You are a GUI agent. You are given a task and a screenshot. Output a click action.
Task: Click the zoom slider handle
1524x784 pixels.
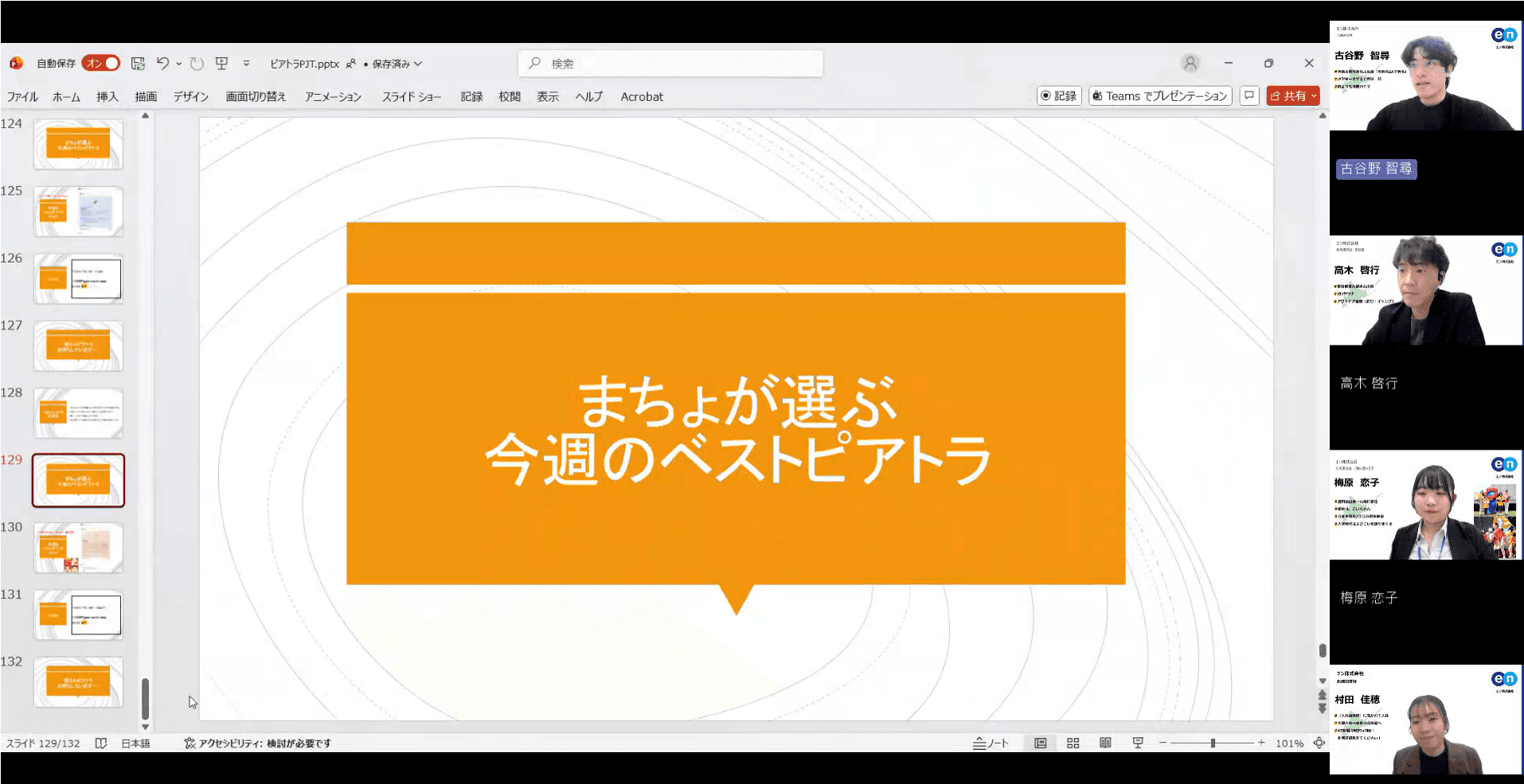pos(1213,743)
